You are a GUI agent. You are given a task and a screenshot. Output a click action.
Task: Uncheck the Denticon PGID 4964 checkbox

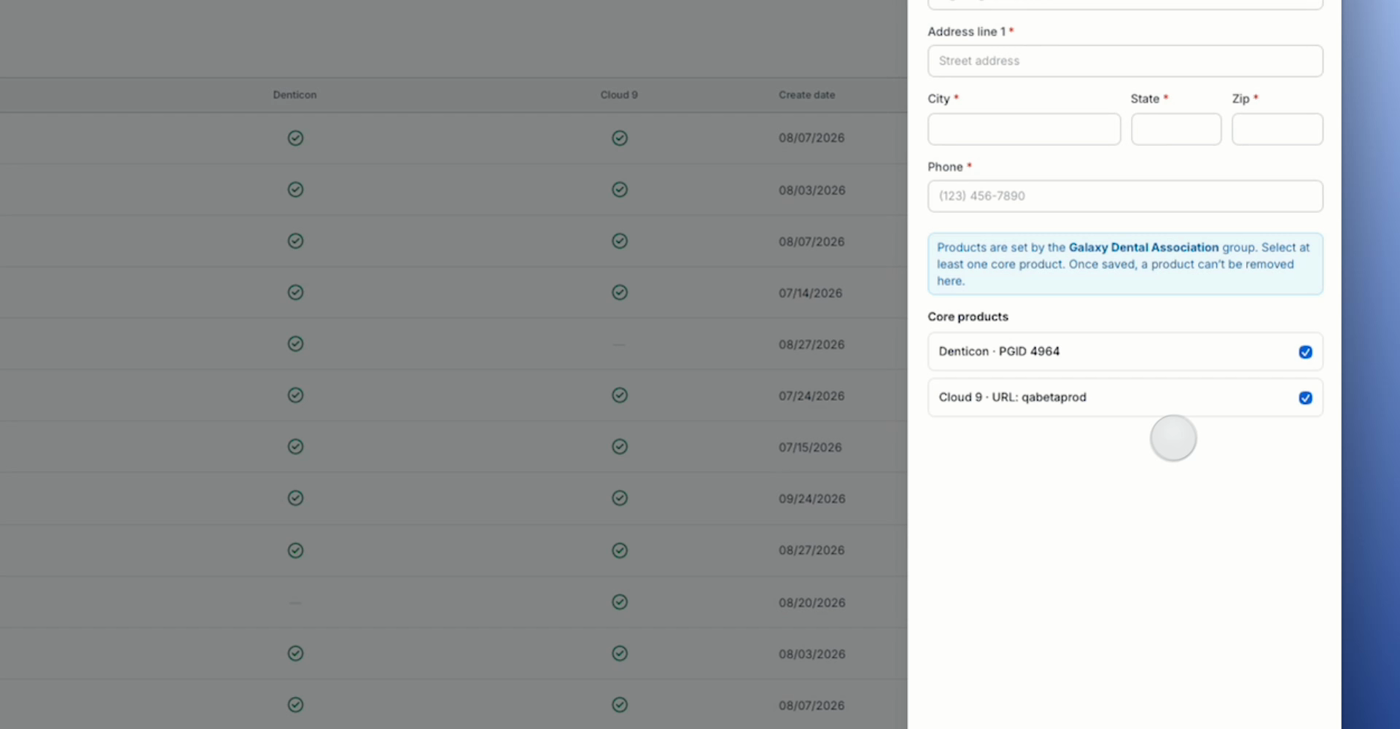tap(1305, 352)
